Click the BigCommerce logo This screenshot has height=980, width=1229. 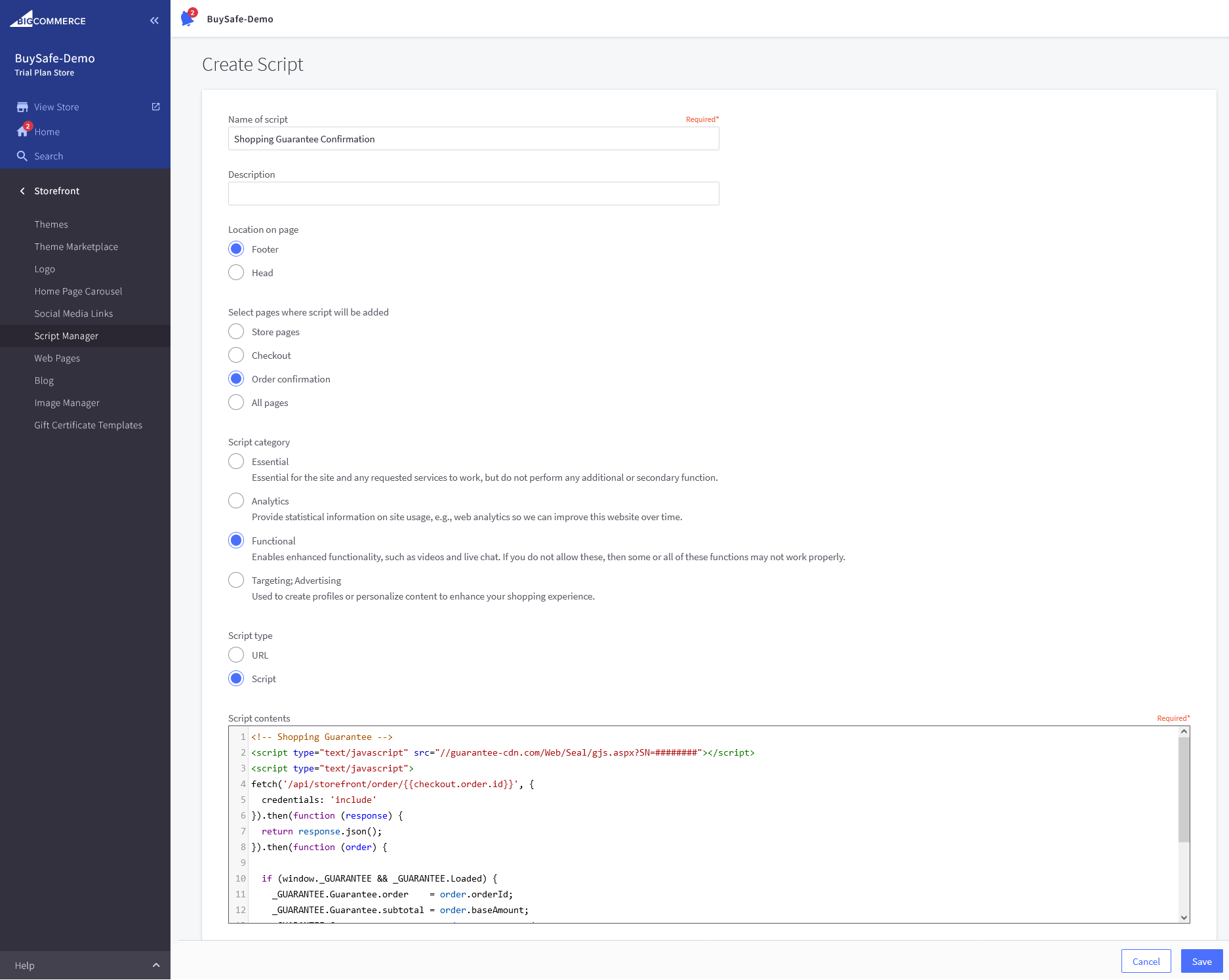point(48,20)
